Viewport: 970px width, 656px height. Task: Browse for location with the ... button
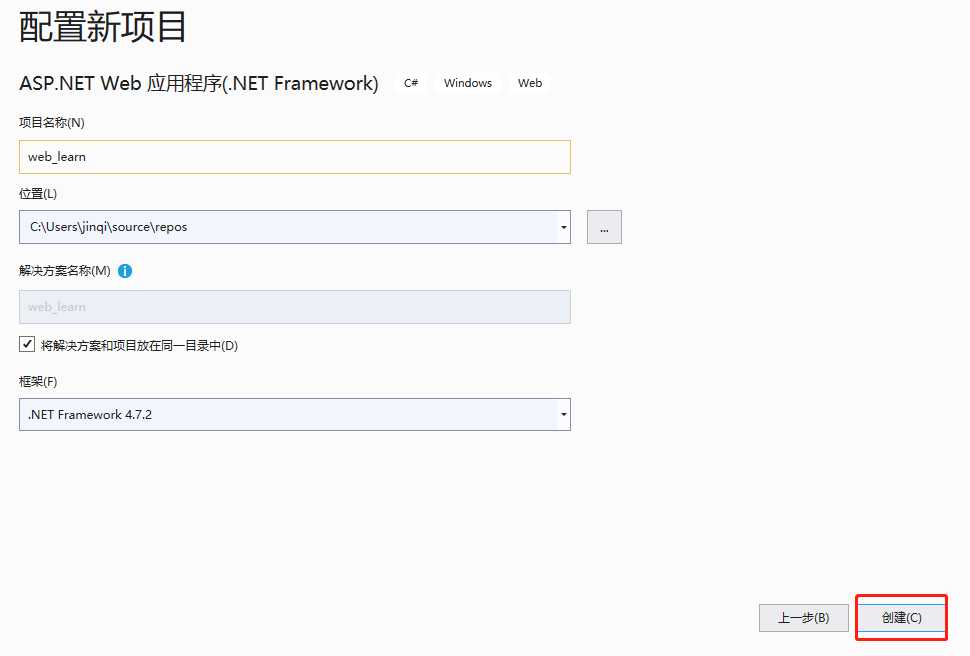point(604,227)
